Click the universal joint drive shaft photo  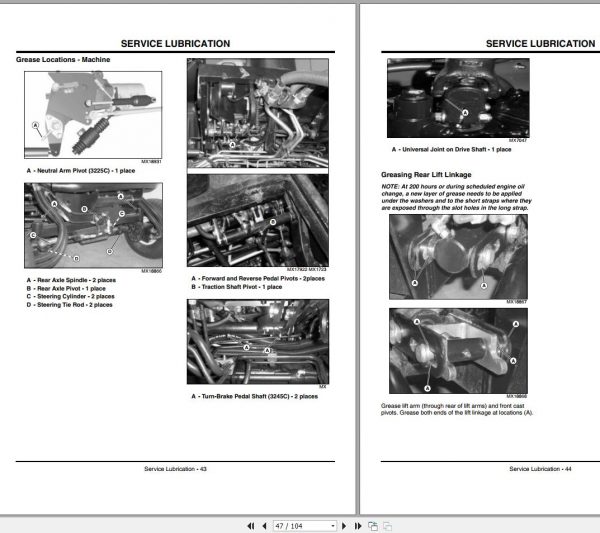(x=458, y=98)
